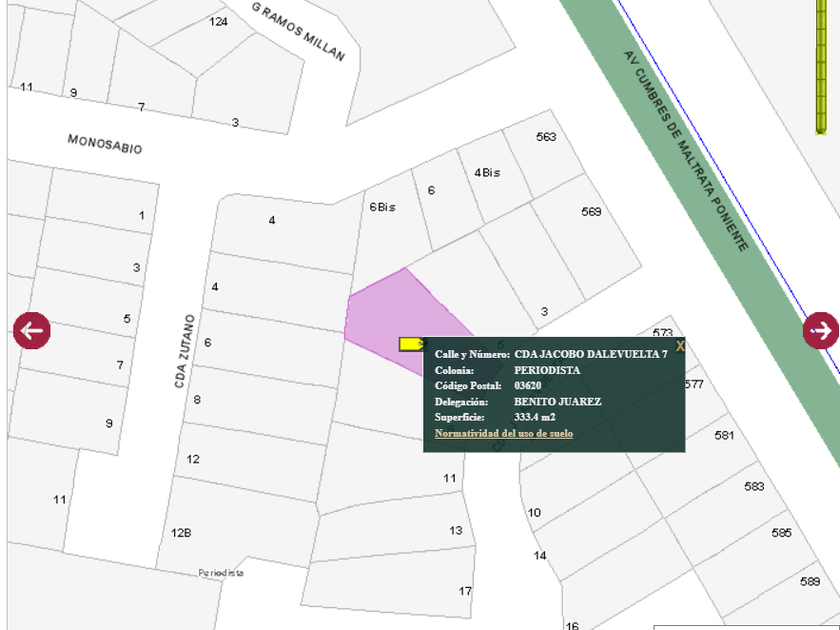Click parcel numbered 581
Viewport: 840px width, 630px height.
(x=724, y=436)
